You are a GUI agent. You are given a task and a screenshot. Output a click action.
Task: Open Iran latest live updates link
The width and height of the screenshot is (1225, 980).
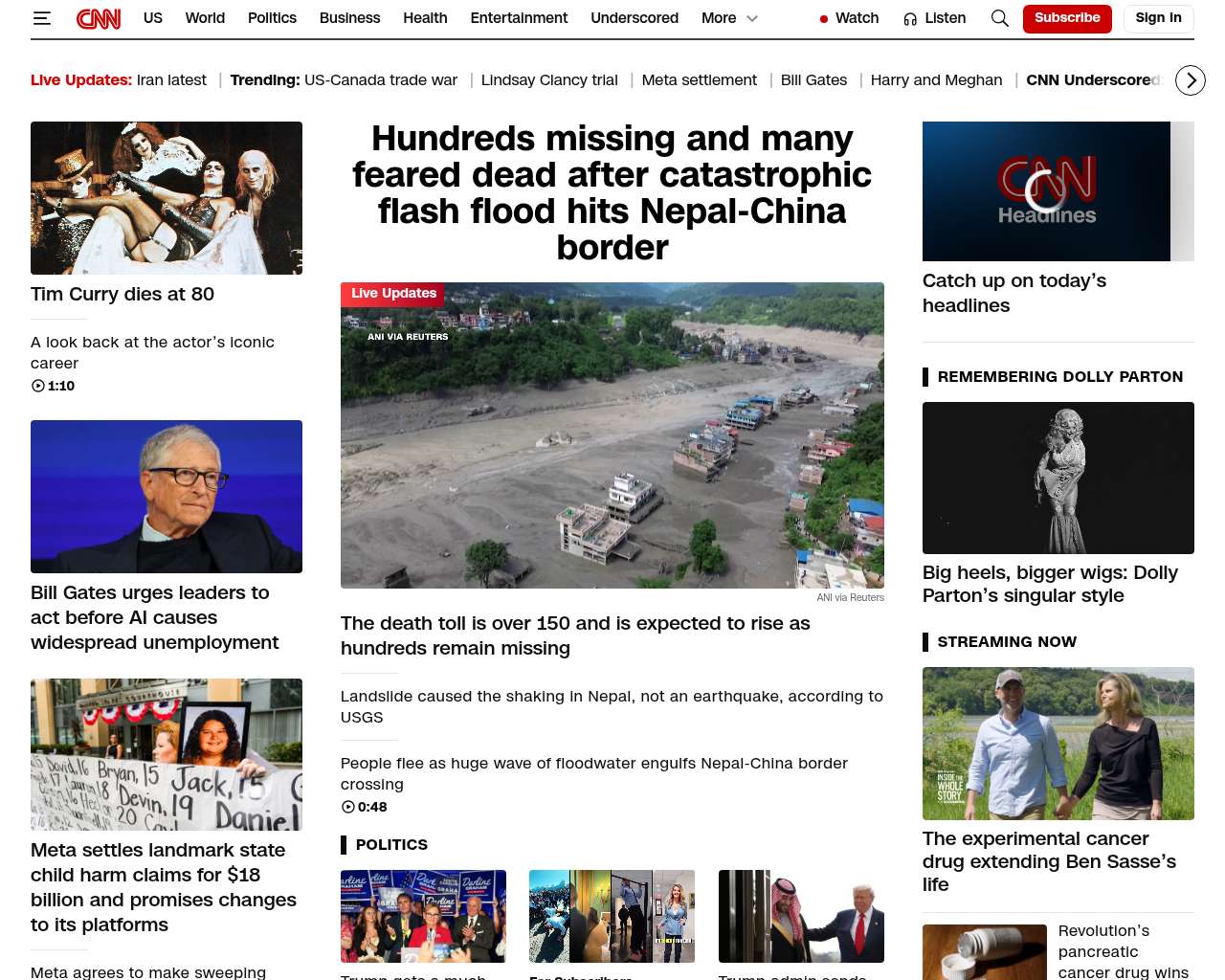coord(171,80)
